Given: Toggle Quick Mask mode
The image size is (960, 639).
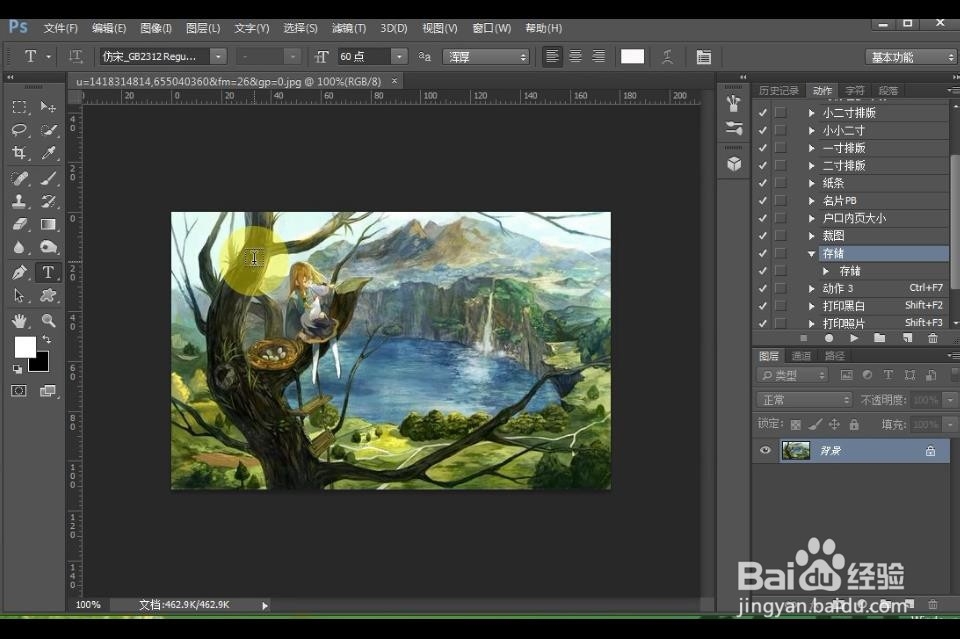Looking at the screenshot, I should point(19,390).
